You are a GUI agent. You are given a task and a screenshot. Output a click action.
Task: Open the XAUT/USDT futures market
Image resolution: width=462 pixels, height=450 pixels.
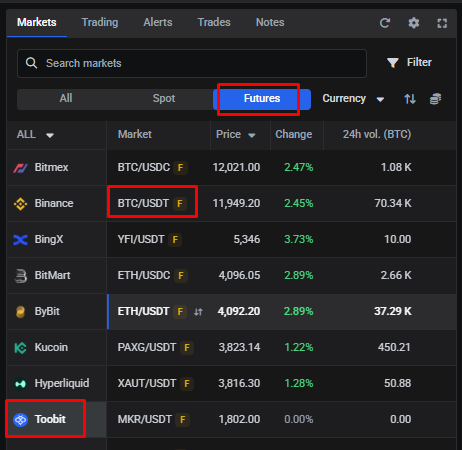pos(146,383)
